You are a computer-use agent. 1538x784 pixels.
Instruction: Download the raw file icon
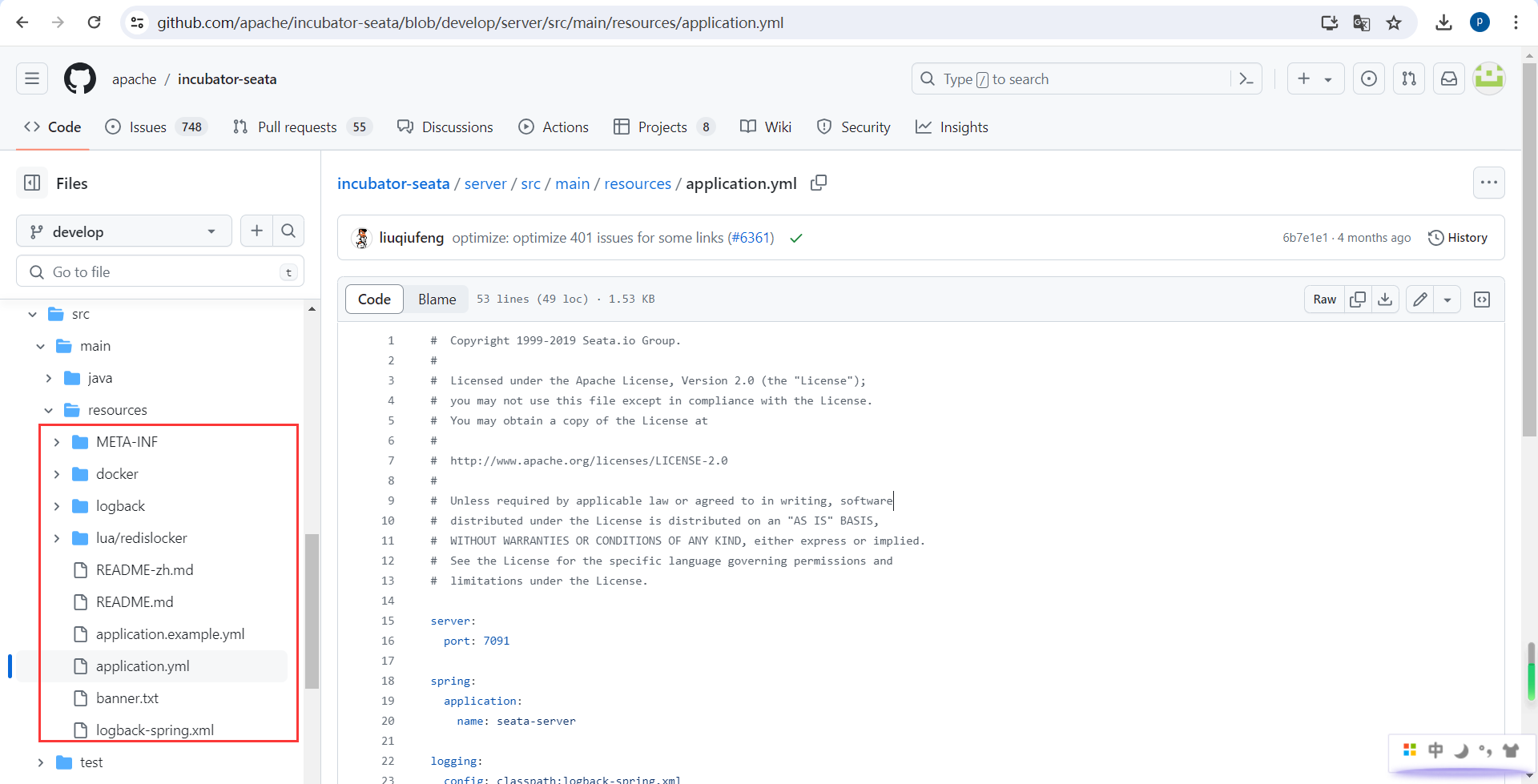[1385, 300]
